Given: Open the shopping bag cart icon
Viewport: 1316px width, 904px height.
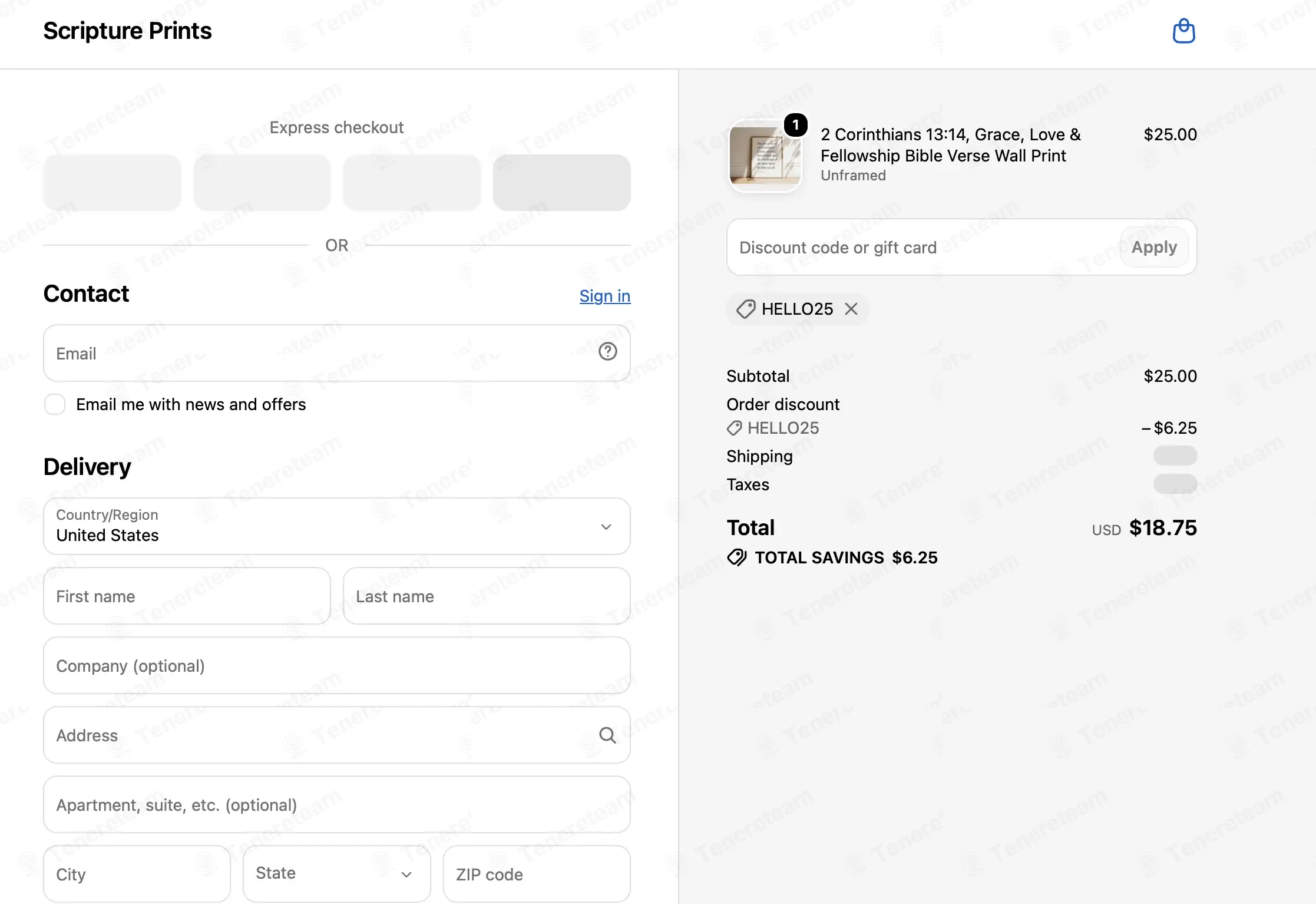Looking at the screenshot, I should point(1183,31).
